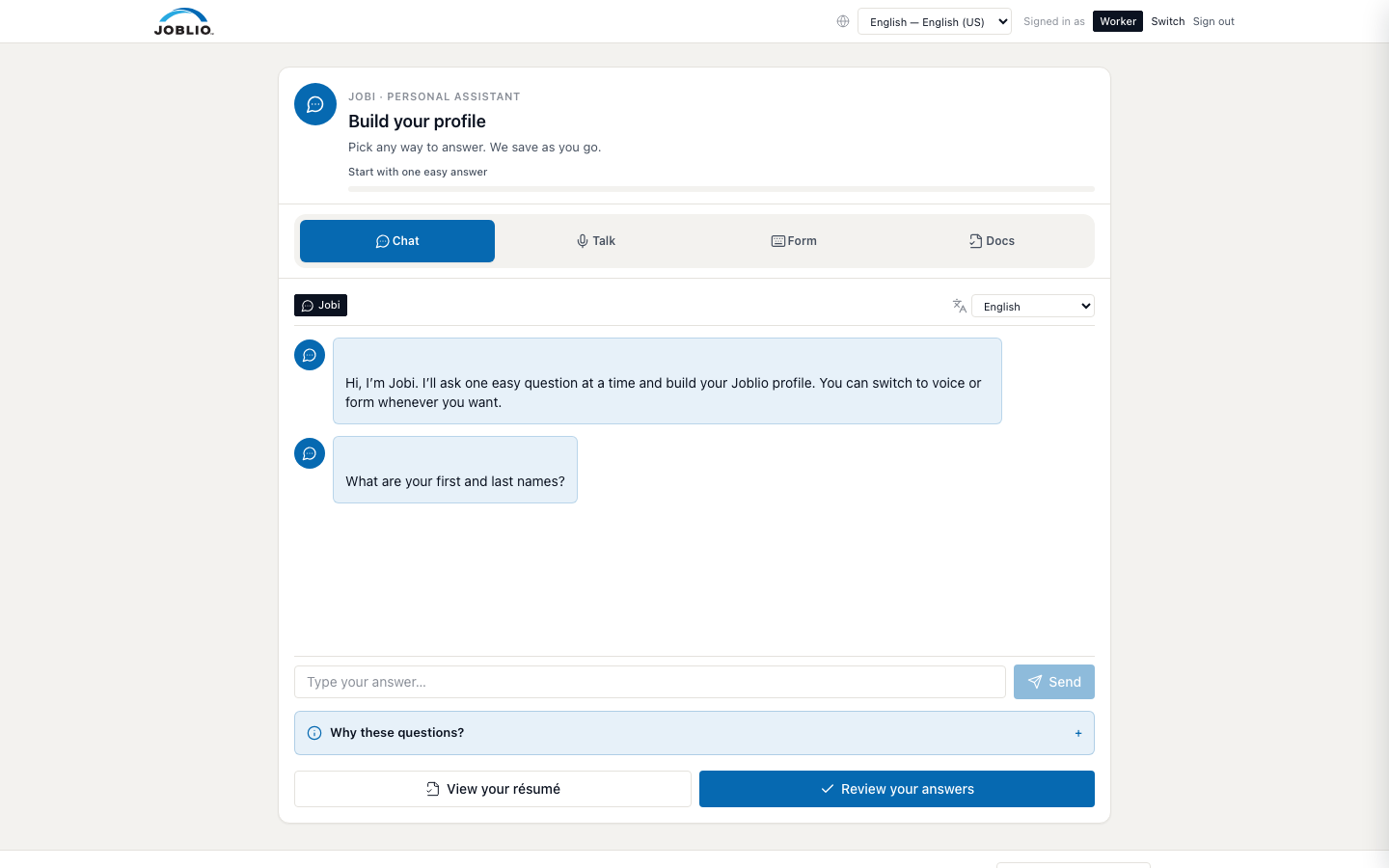Click the Sign out link

[1213, 21]
